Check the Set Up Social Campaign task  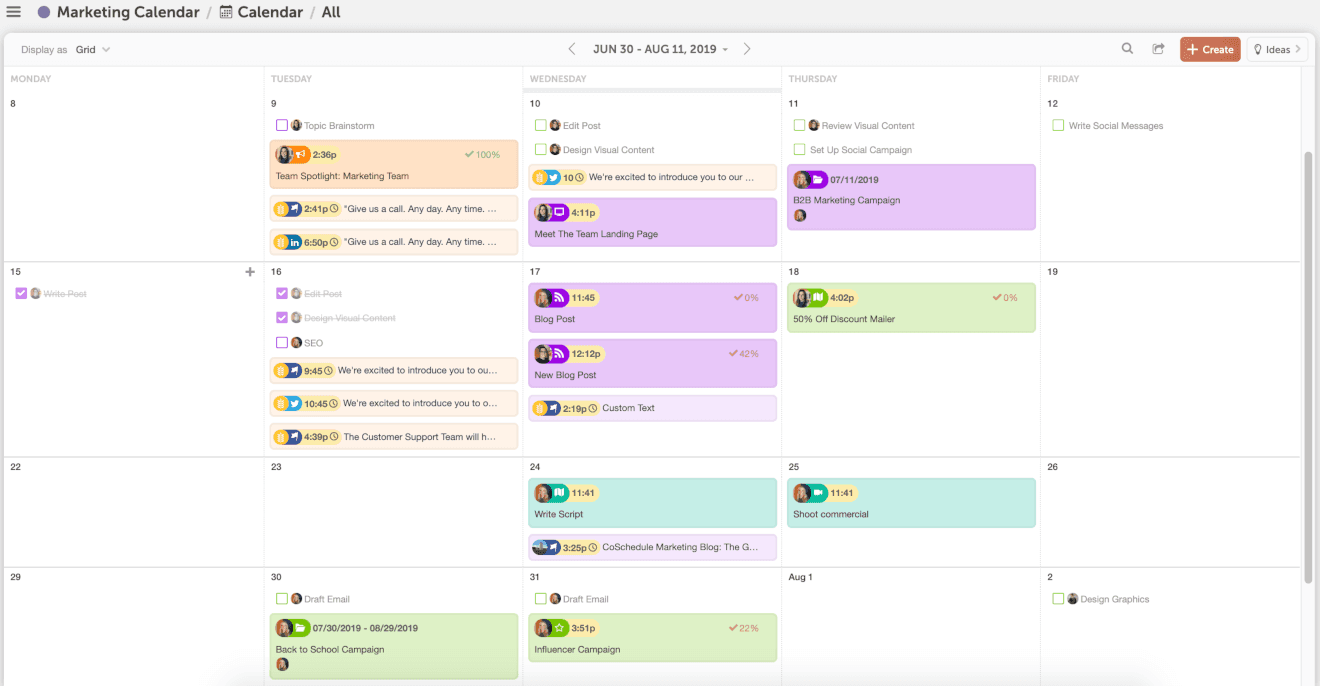(x=799, y=150)
